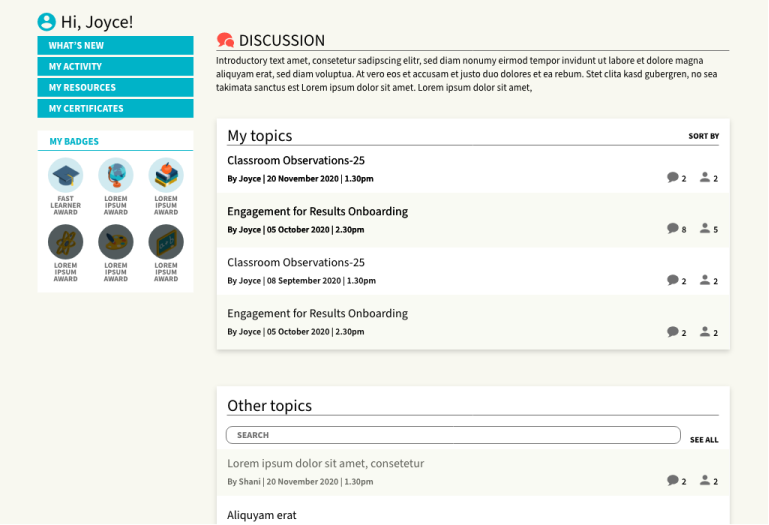Viewport: 769px width, 525px height.
Task: Focus the Search field in Other topics
Action: pos(453,435)
